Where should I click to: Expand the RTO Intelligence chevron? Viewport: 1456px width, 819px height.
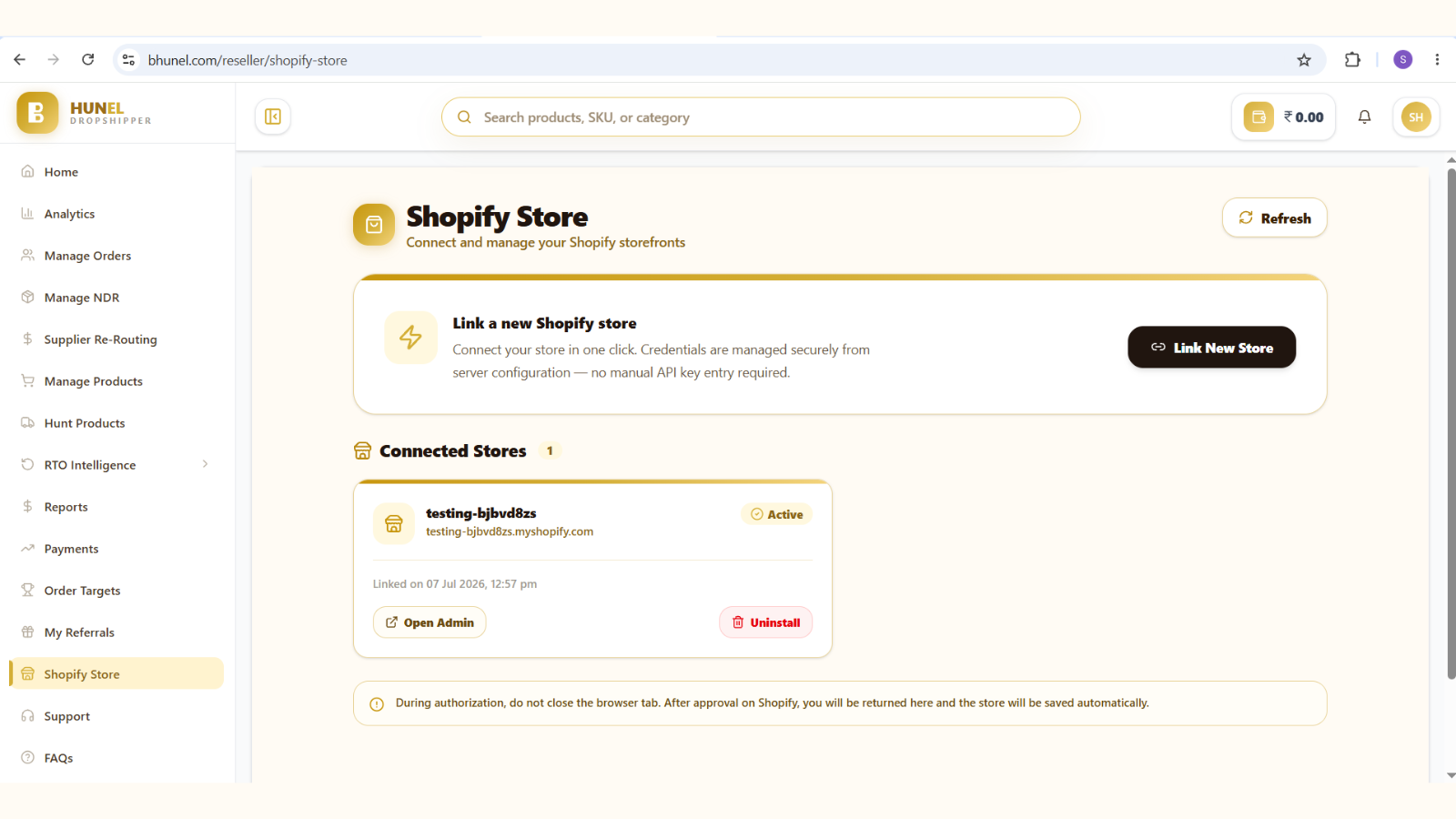206,464
